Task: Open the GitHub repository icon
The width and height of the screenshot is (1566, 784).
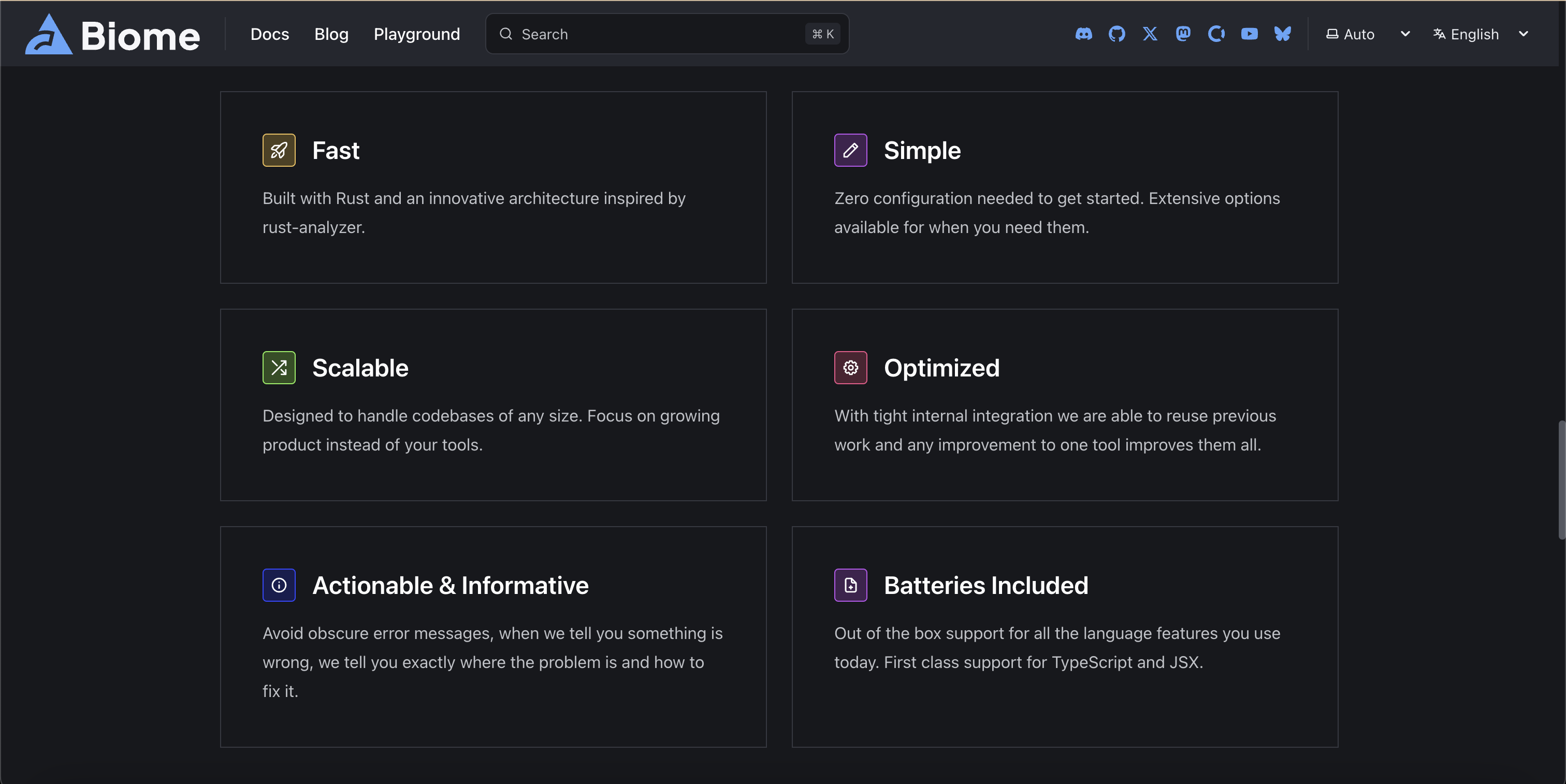Action: point(1116,34)
